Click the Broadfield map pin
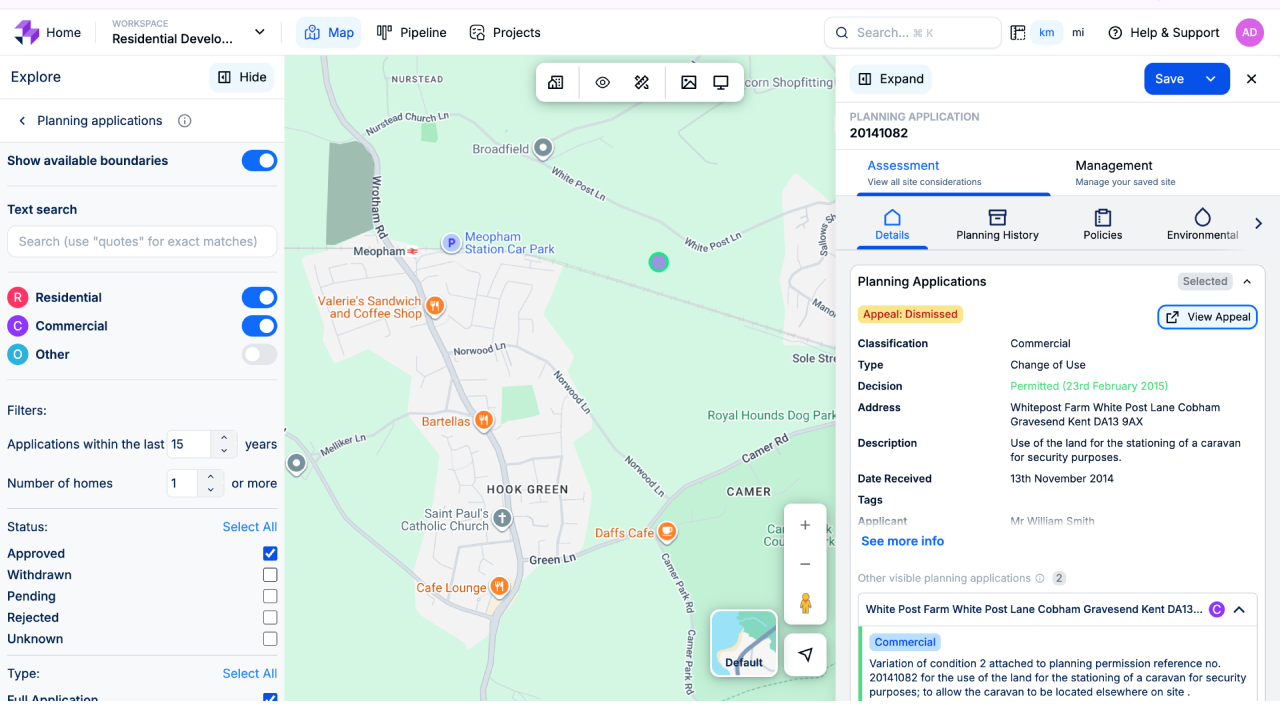 point(543,149)
